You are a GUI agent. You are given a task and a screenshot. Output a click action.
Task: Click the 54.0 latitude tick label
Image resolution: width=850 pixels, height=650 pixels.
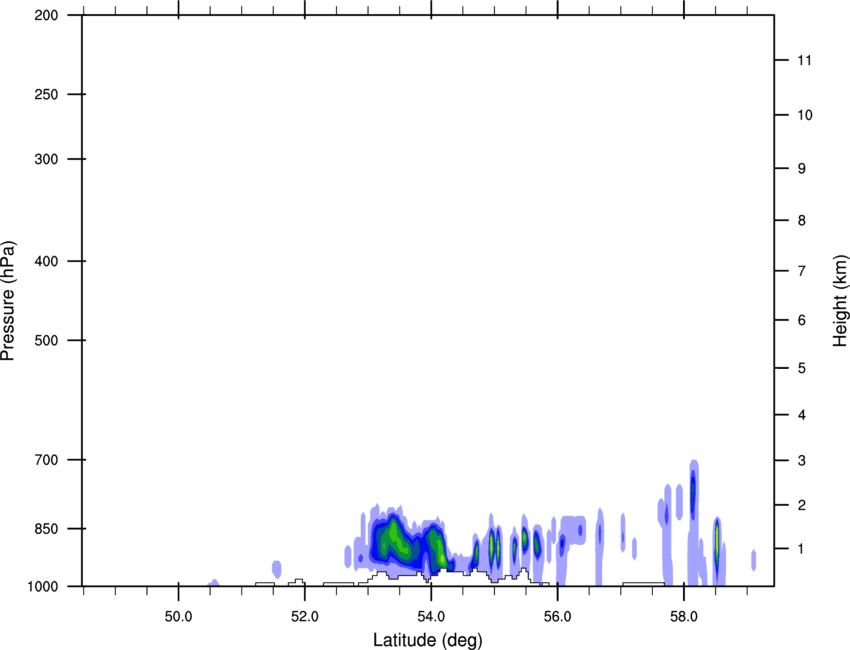point(431,617)
